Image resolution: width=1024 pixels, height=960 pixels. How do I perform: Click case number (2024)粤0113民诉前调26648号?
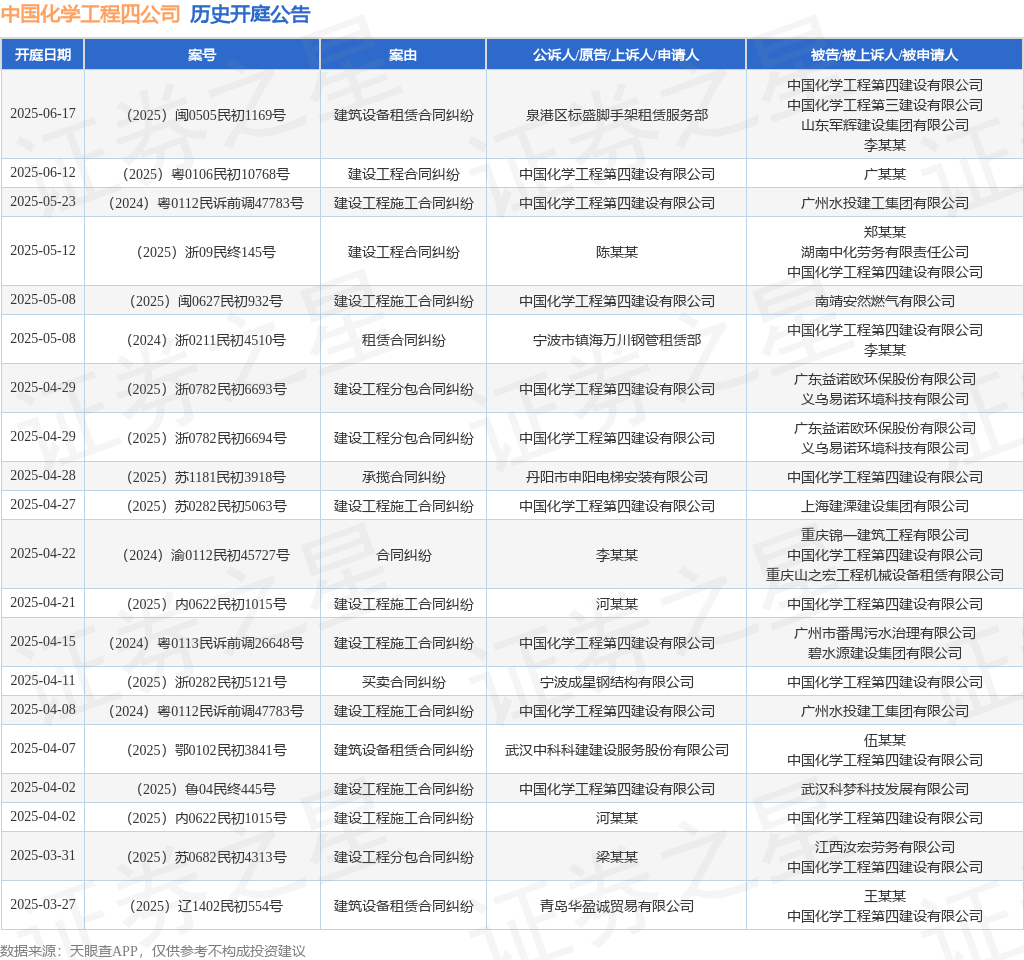click(206, 643)
